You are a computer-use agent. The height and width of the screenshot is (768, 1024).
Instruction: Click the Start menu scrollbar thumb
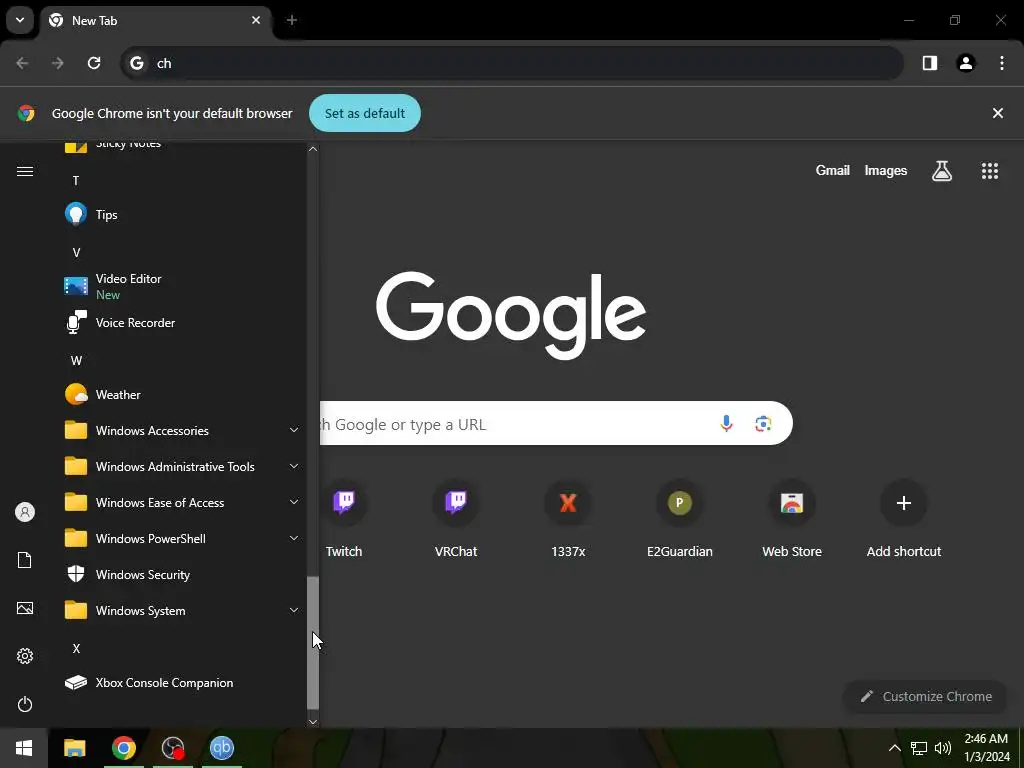[x=313, y=643]
